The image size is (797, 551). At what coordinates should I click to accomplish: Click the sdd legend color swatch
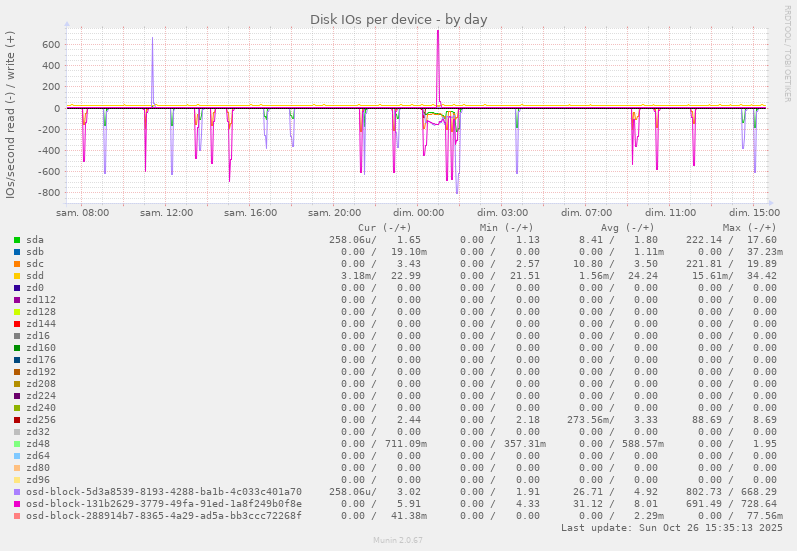tap(17, 276)
